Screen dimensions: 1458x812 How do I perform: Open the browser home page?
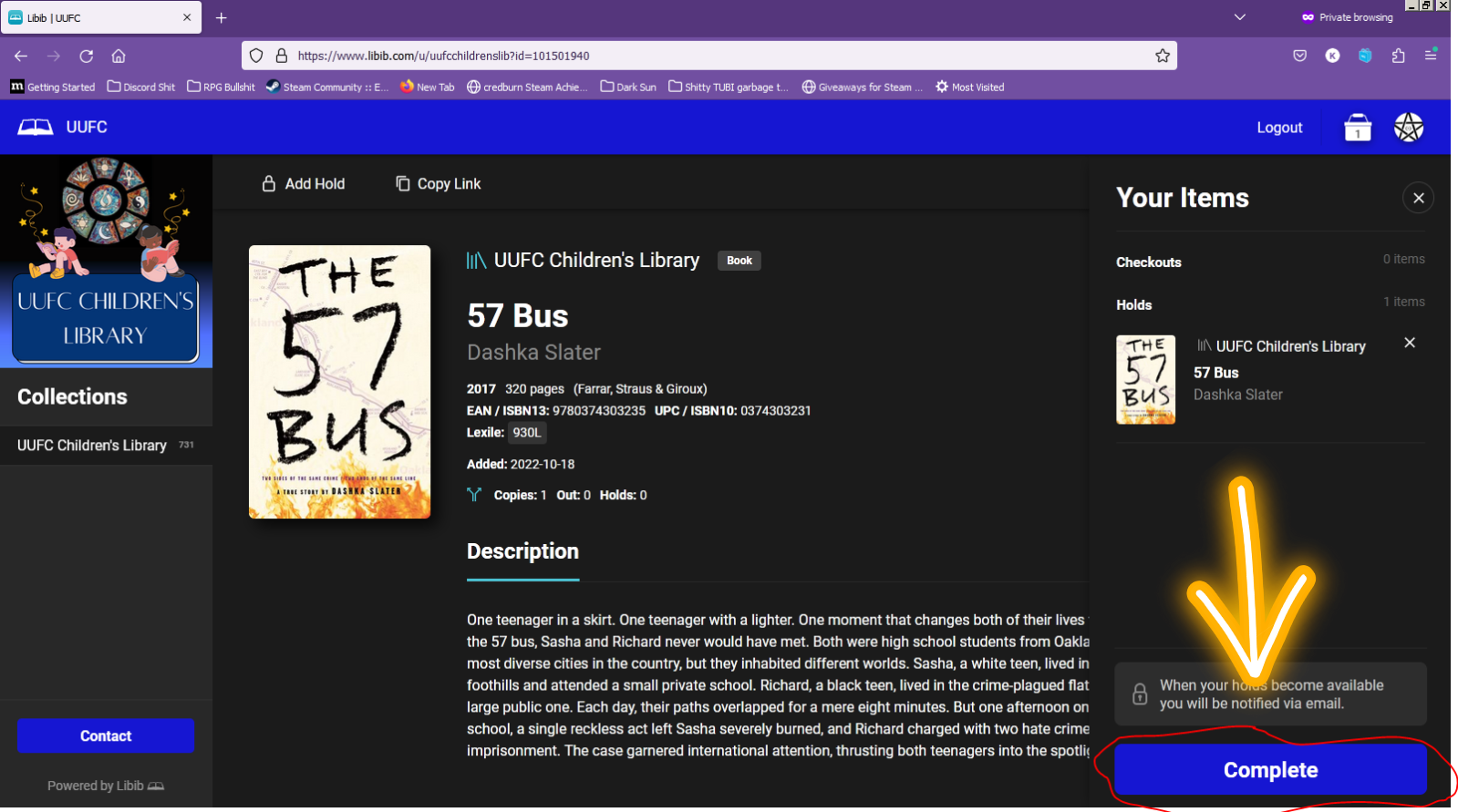click(x=119, y=56)
